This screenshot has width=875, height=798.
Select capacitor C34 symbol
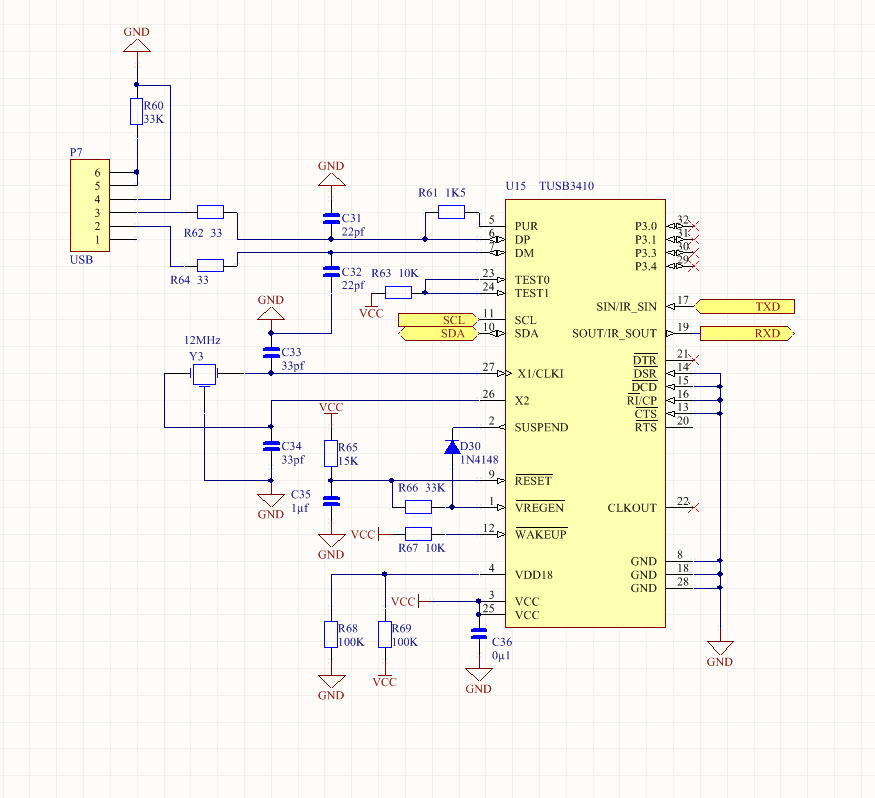pyautogui.click(x=271, y=446)
